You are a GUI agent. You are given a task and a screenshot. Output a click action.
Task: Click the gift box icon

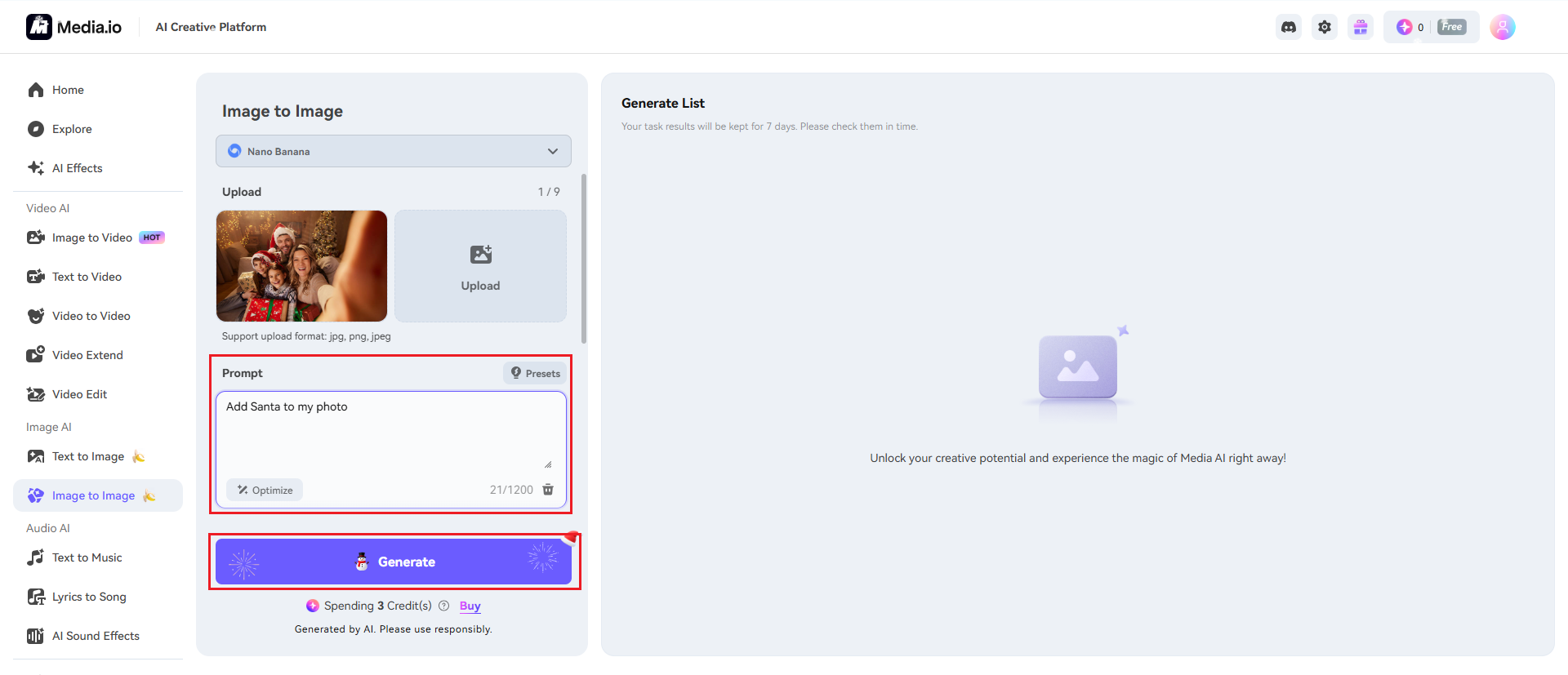[1361, 27]
